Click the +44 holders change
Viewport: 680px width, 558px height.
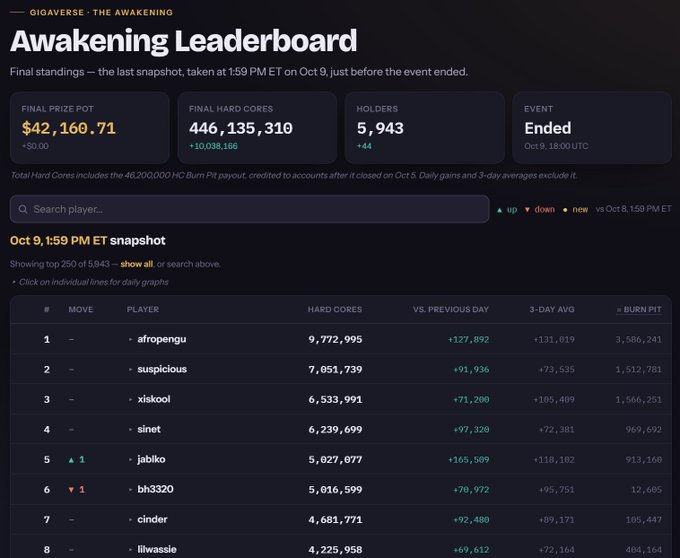364,146
